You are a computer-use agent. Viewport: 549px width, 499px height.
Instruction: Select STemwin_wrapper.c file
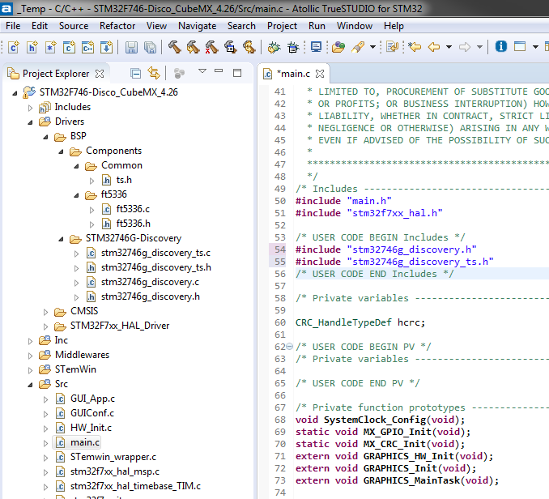(x=113, y=457)
